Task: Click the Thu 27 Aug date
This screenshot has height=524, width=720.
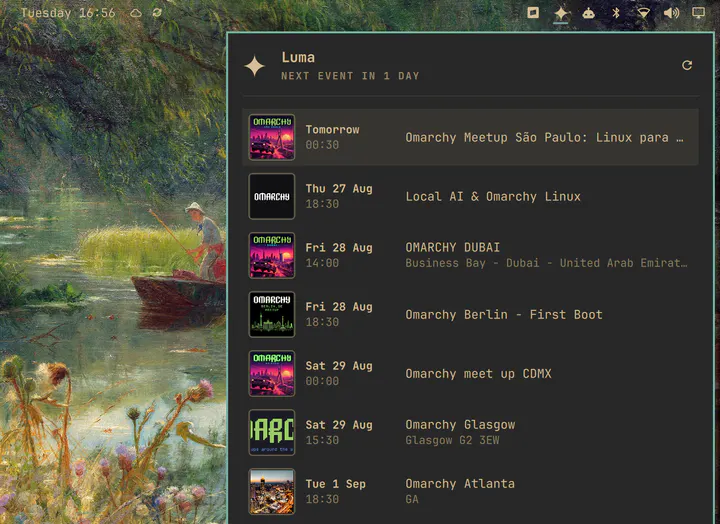Action: coord(339,189)
